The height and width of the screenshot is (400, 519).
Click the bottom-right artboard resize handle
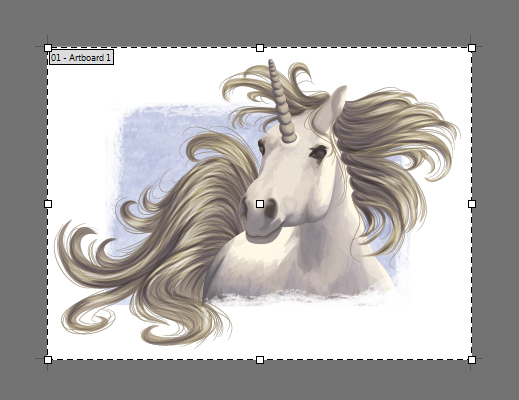point(472,360)
